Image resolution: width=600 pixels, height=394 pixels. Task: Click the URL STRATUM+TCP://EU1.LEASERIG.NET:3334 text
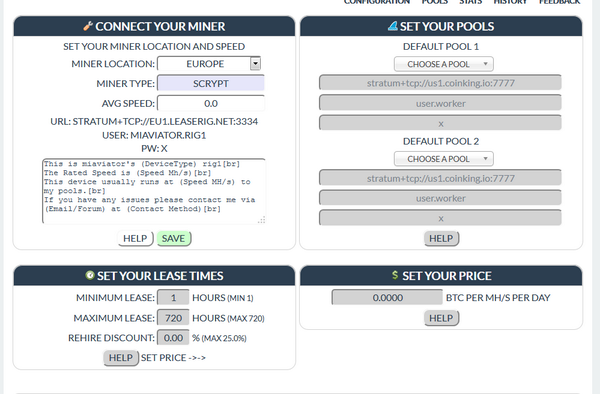pyautogui.click(x=154, y=121)
